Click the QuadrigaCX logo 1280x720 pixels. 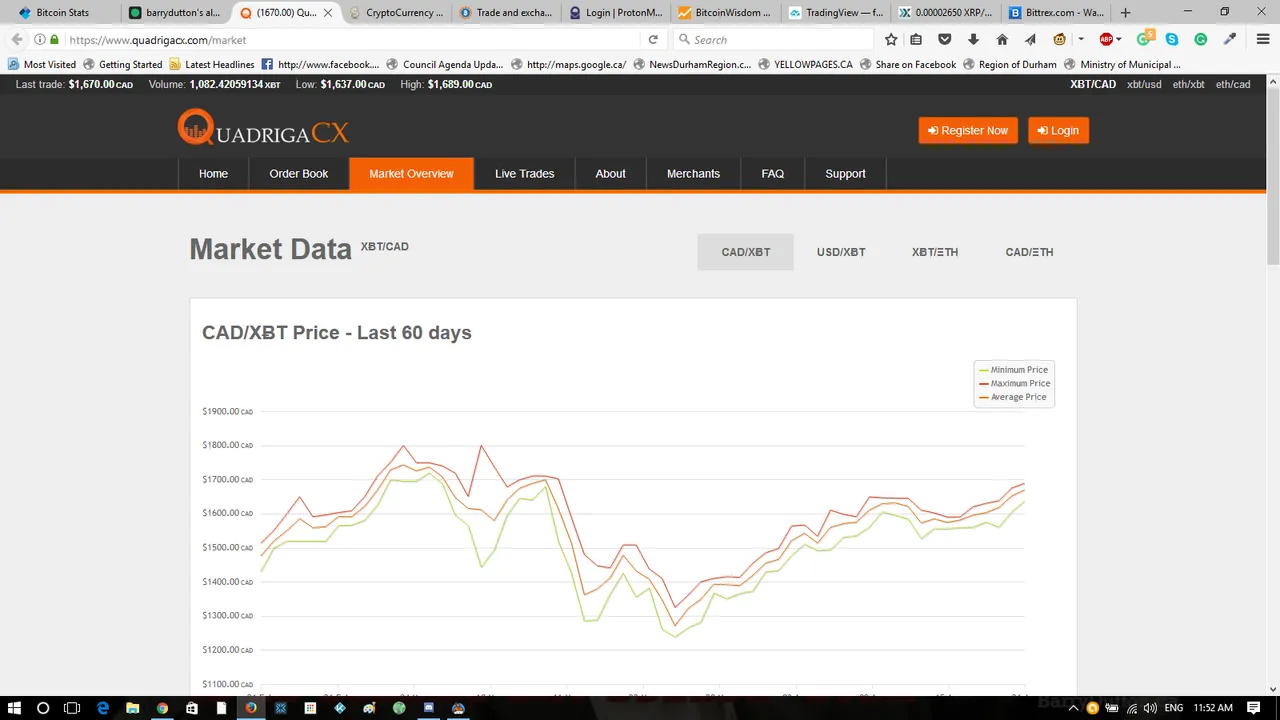[263, 129]
